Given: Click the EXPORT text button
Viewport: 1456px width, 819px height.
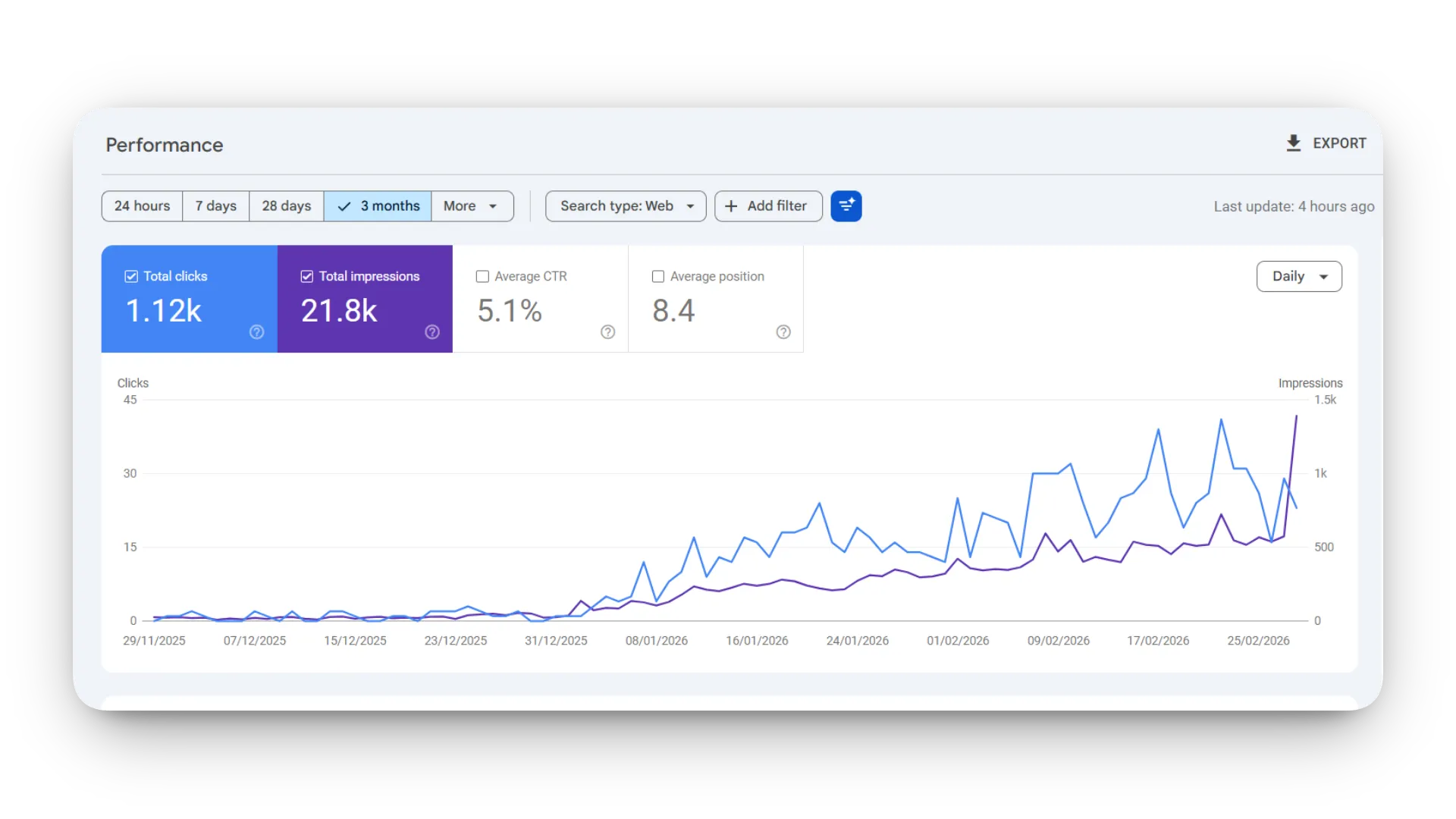Looking at the screenshot, I should [1339, 143].
